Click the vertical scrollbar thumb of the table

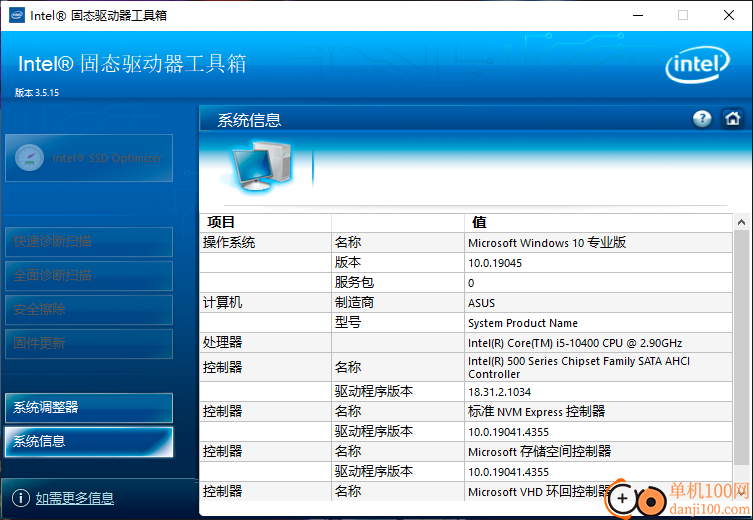[x=741, y=347]
